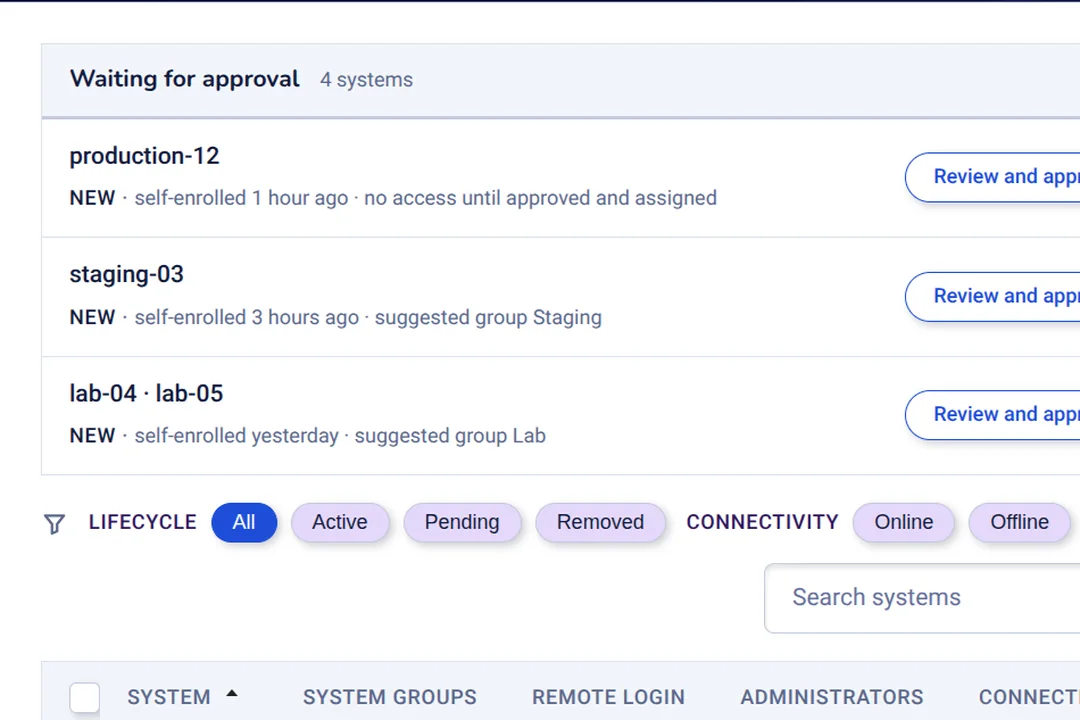The image size is (1080, 720).
Task: Open the staging-03 pending entry
Action: point(127,274)
